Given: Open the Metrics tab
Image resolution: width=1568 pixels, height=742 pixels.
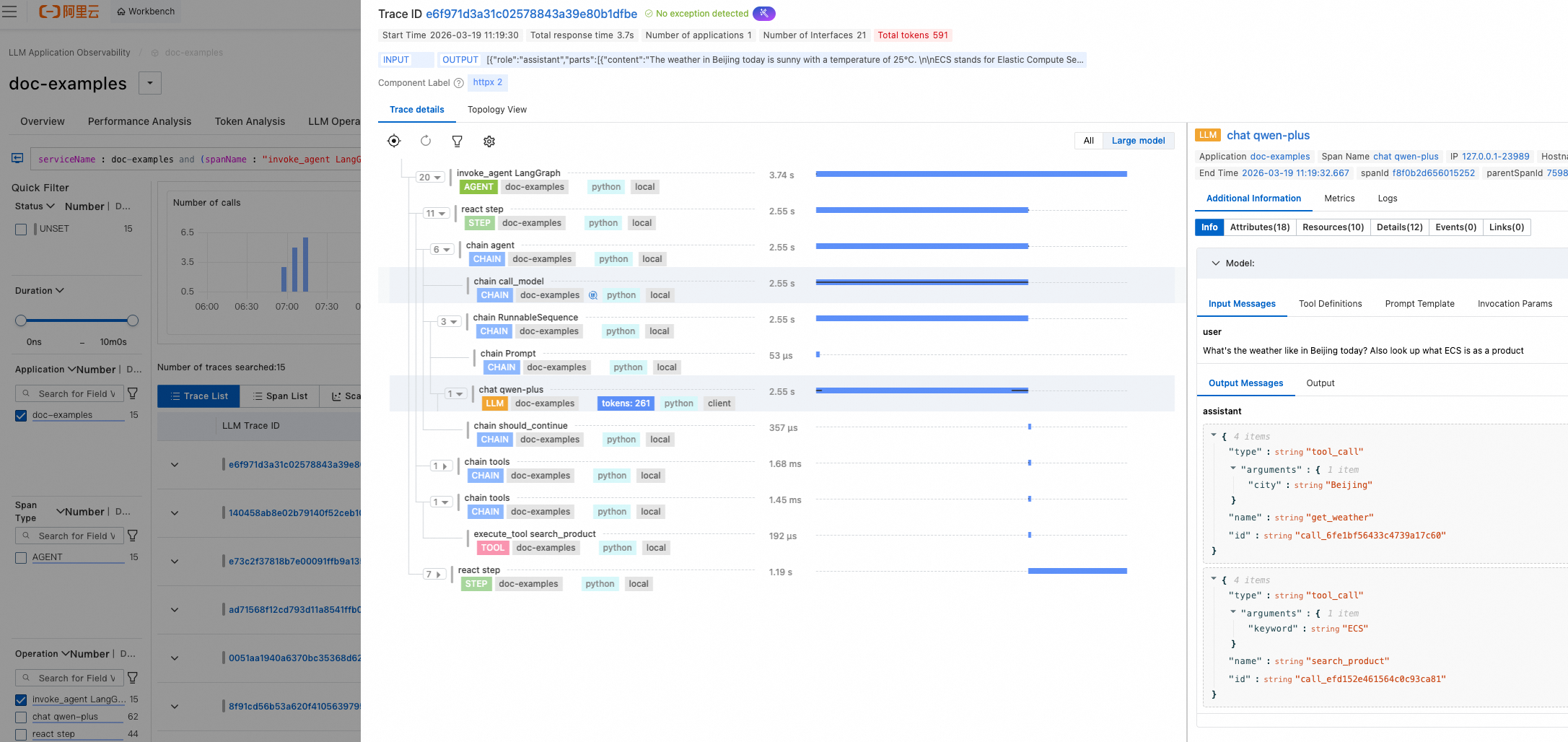Looking at the screenshot, I should [x=1339, y=198].
